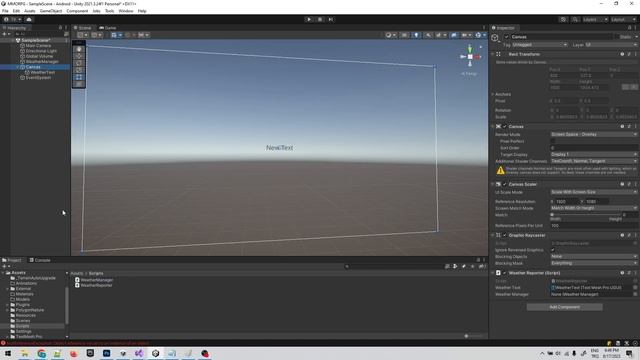Open the GameObject menu
Screen dimensions: 640x360
click(x=51, y=11)
